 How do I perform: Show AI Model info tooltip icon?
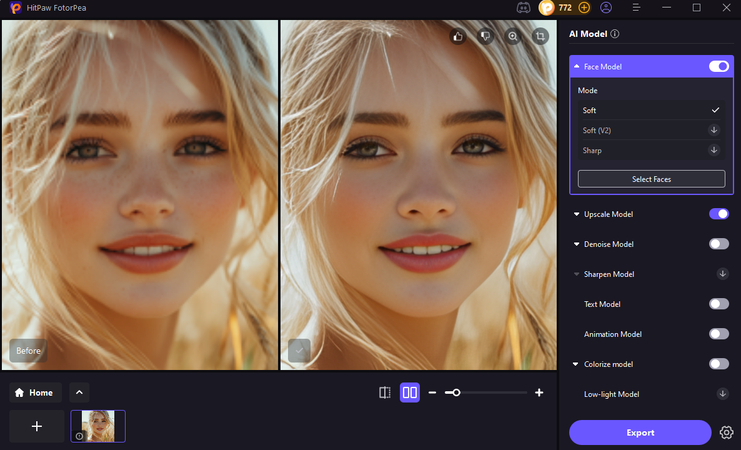[615, 34]
